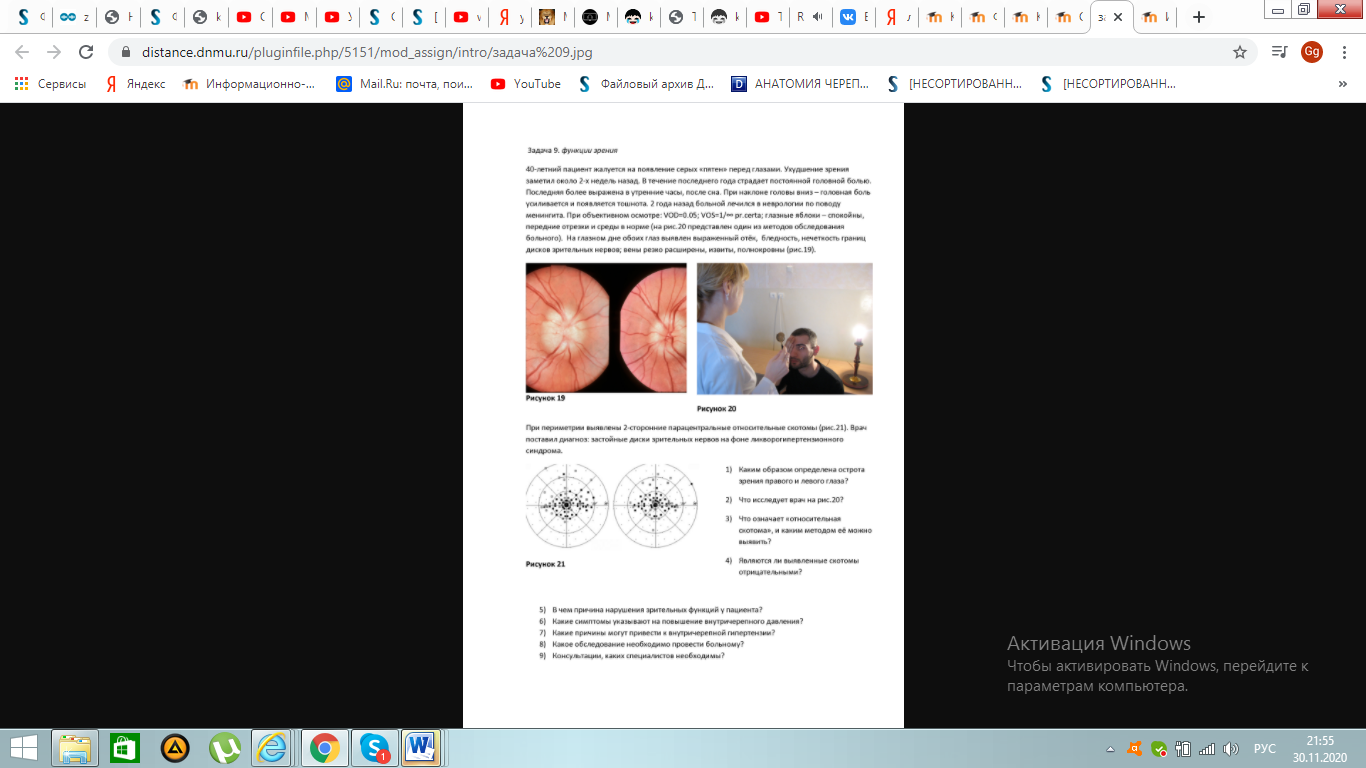Open the YouTube bookmark
The height and width of the screenshot is (768, 1366).
point(526,84)
